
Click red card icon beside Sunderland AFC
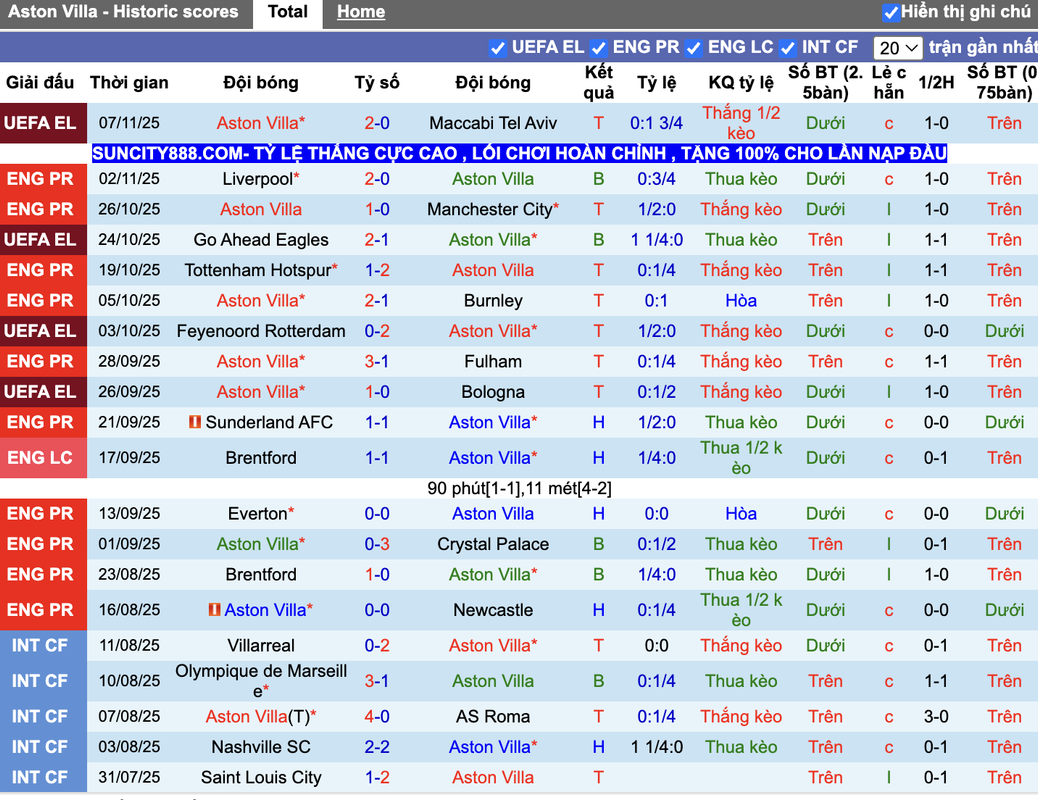pyautogui.click(x=195, y=421)
